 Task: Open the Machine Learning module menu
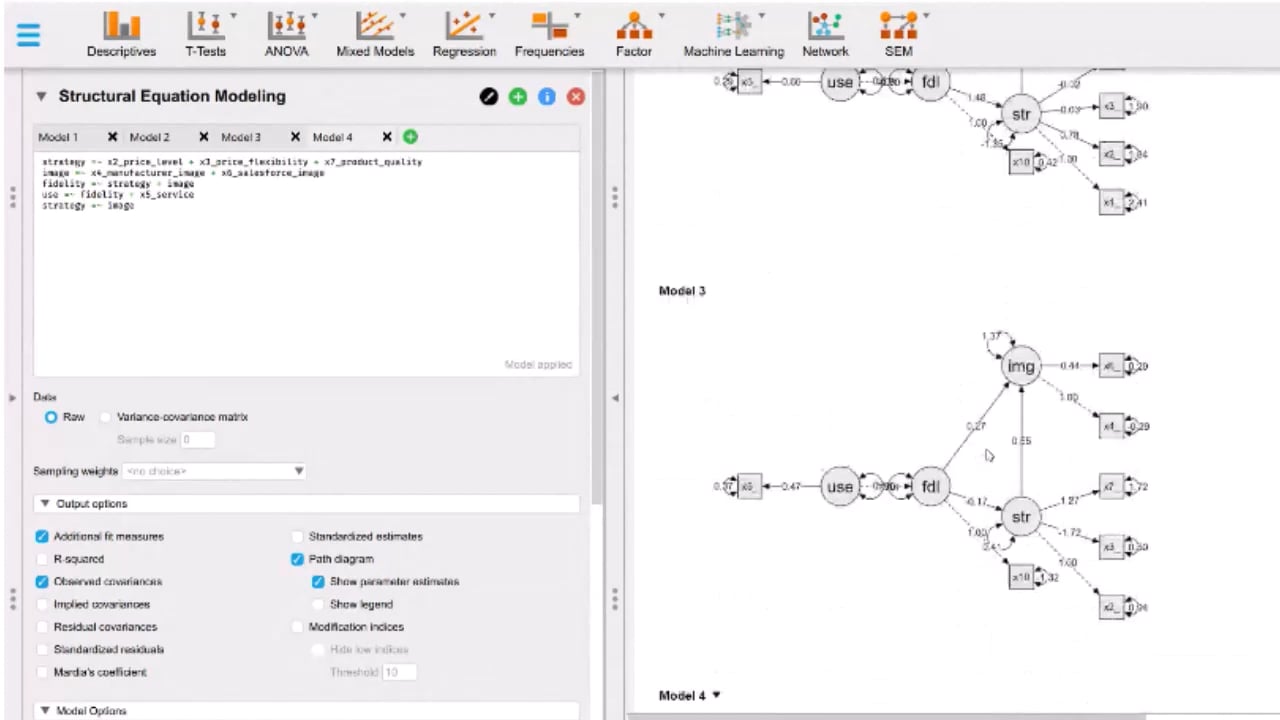(733, 34)
